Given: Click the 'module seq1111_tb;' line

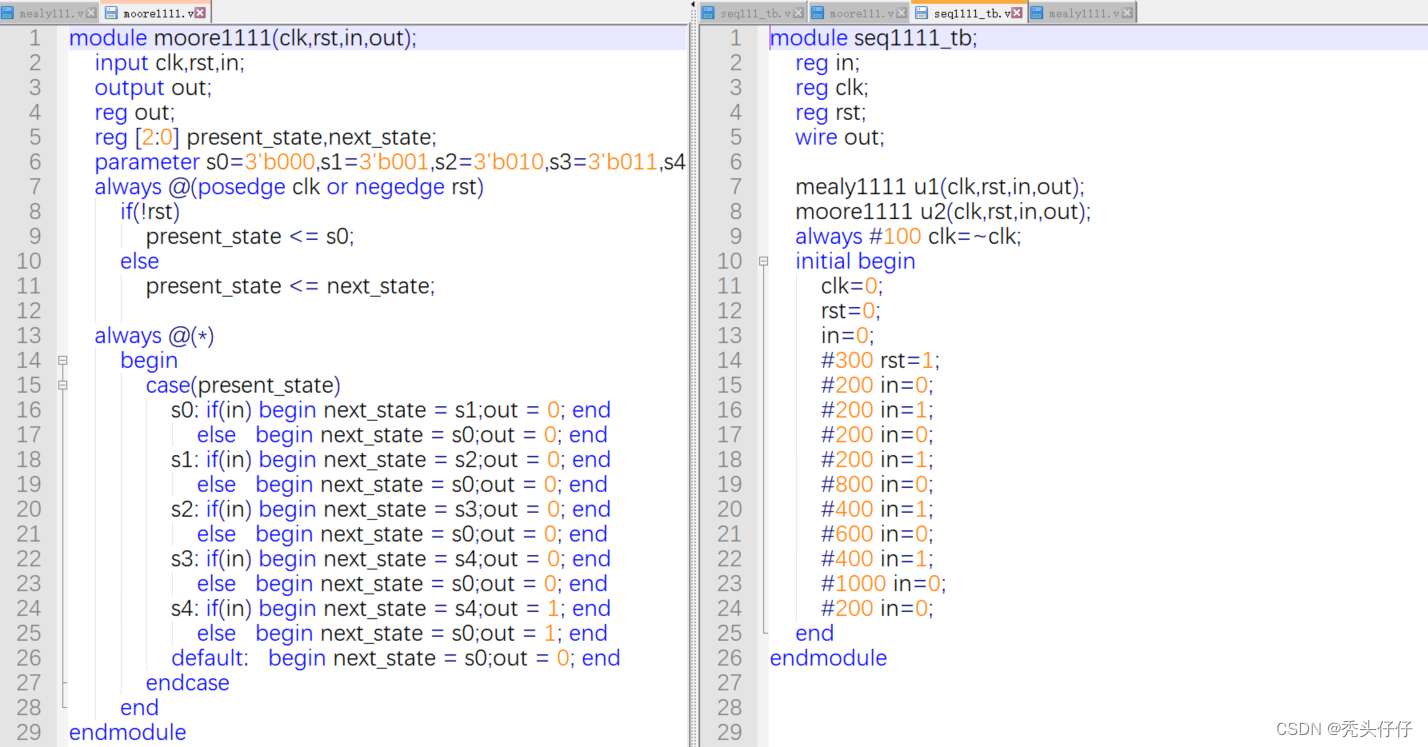Looking at the screenshot, I should coord(873,38).
